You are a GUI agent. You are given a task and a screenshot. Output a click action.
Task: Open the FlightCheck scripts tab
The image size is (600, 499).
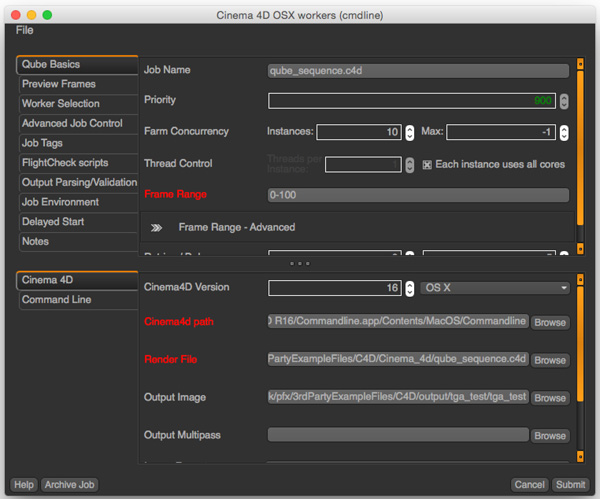click(x=78, y=163)
